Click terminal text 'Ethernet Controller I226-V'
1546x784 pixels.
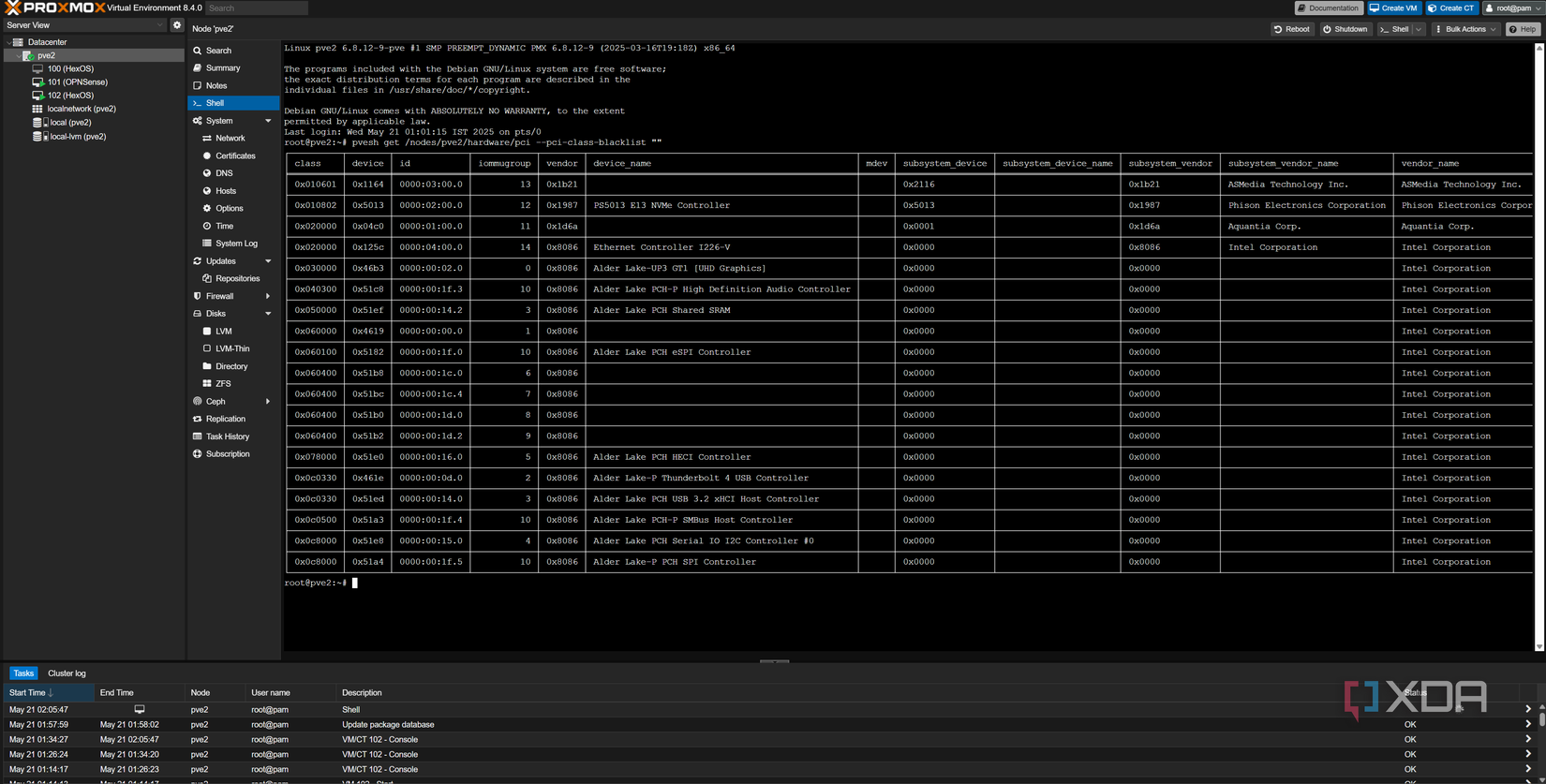pos(662,247)
